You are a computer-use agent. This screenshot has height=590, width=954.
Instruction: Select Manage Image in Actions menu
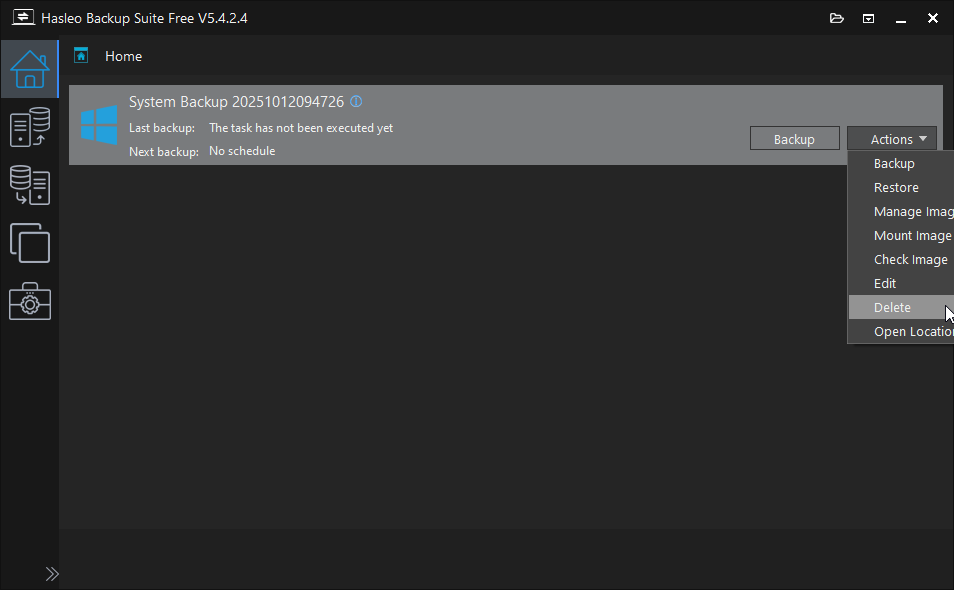pyautogui.click(x=901, y=212)
